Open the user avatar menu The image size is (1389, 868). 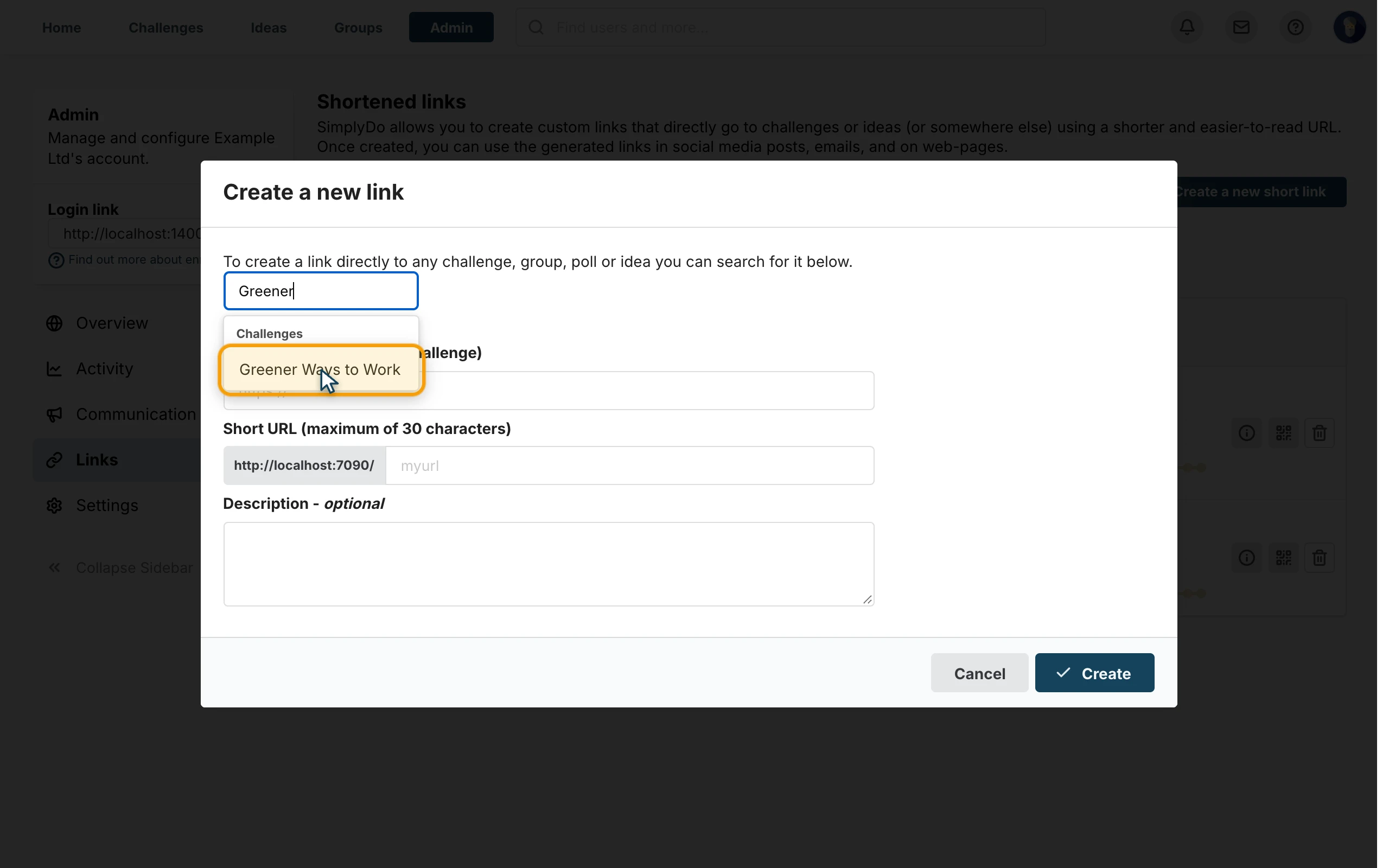1349,27
